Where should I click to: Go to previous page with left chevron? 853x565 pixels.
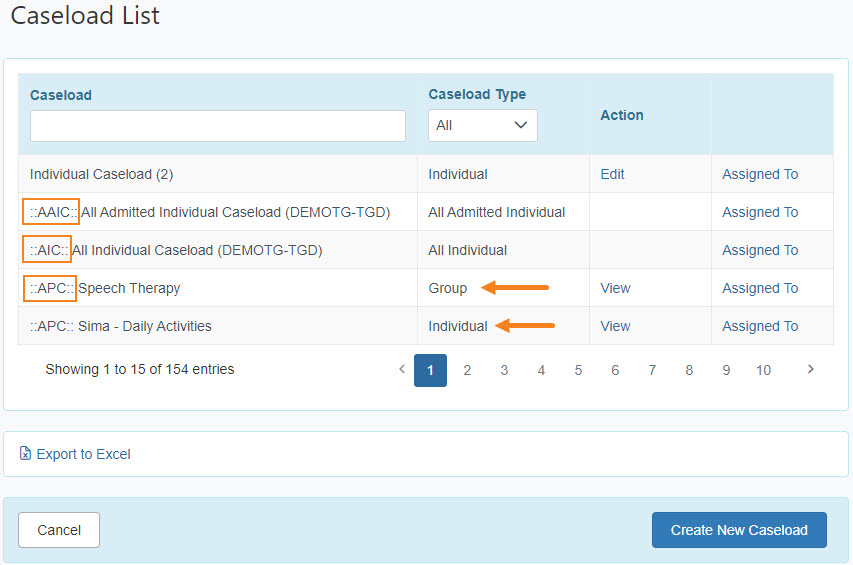click(x=402, y=369)
